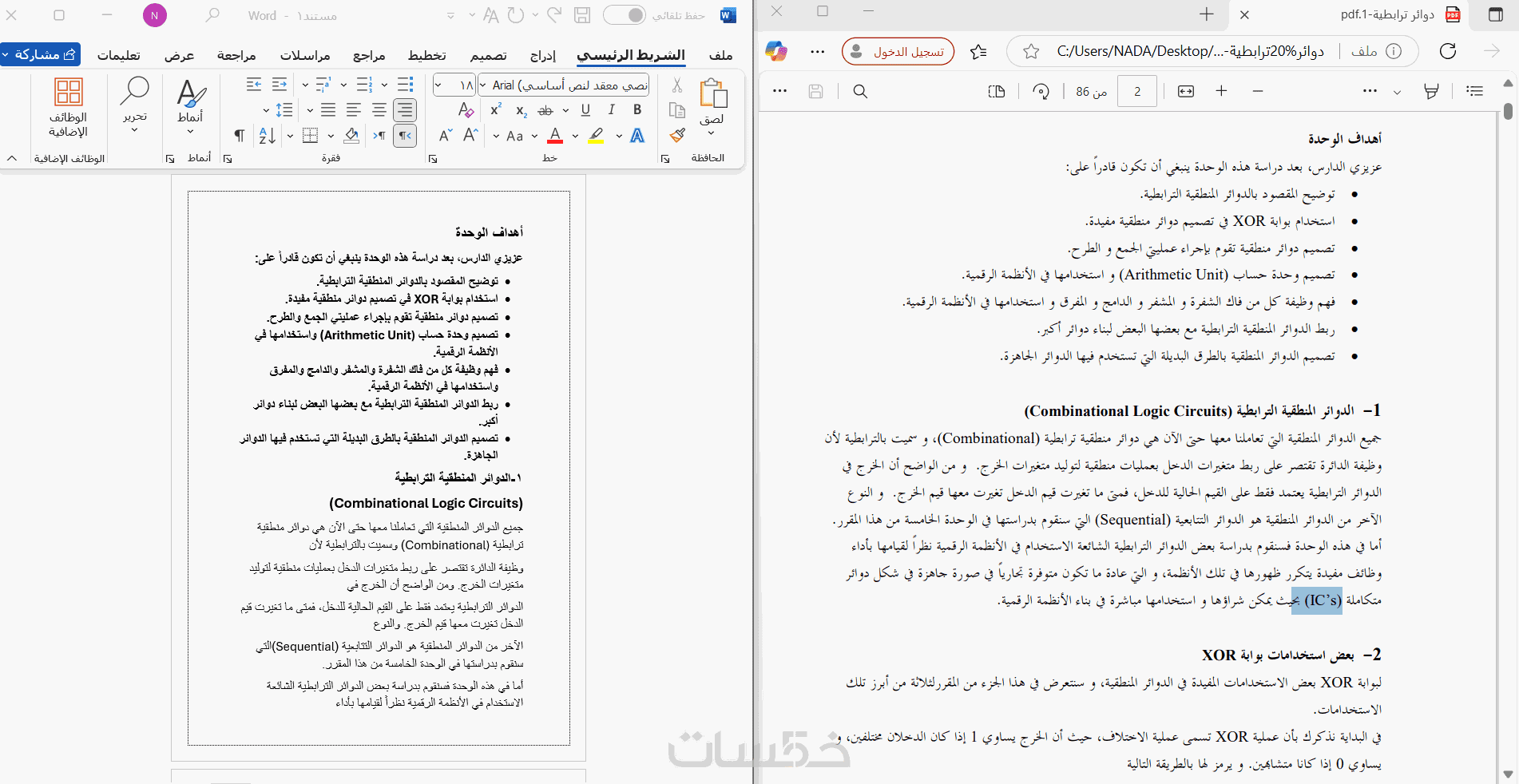
Task: Toggle Strikethrough formatting
Action: click(545, 110)
